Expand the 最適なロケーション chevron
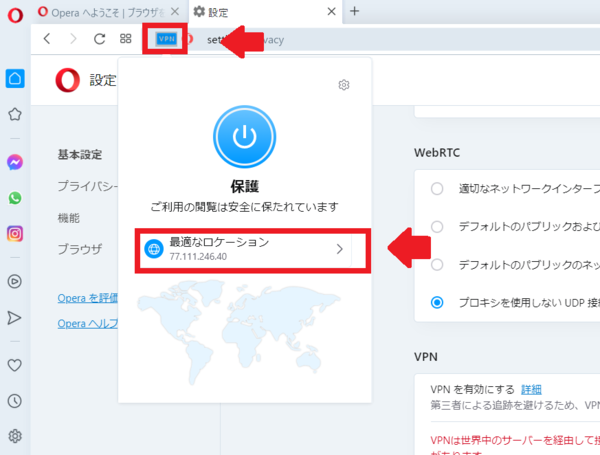Screen dimensions: 600x455 coord(339,250)
